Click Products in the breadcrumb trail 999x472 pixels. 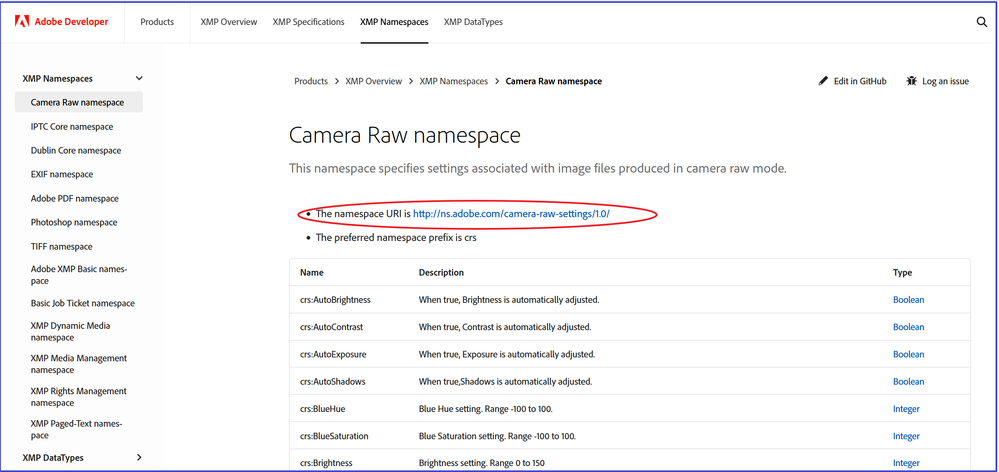coord(311,81)
